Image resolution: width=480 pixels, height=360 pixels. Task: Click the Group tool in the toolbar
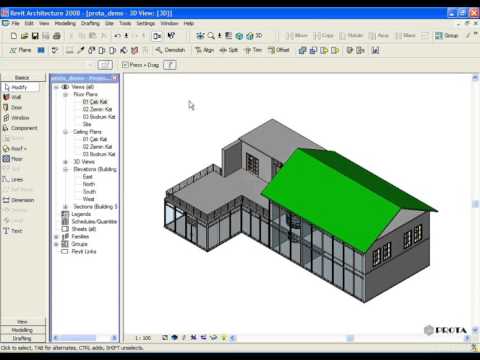[447, 35]
